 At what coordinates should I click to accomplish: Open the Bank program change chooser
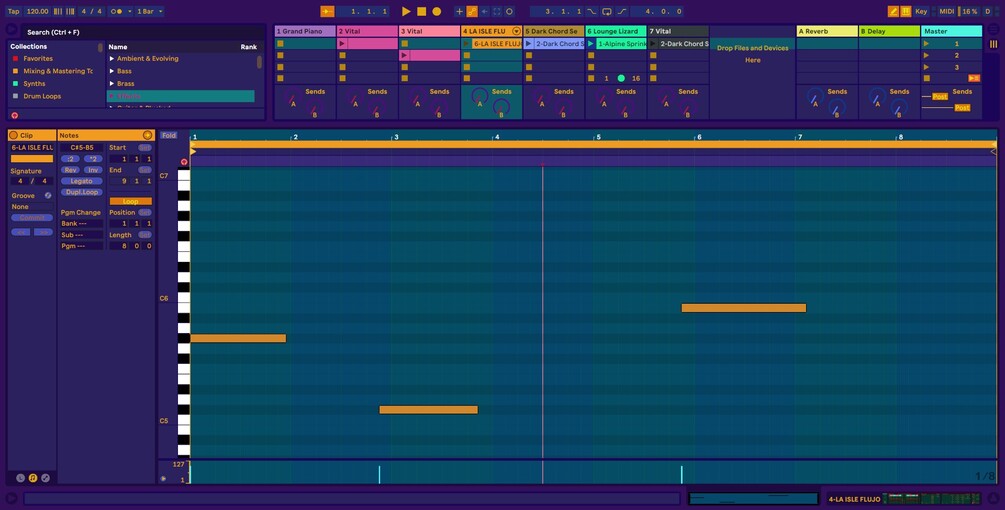81,224
